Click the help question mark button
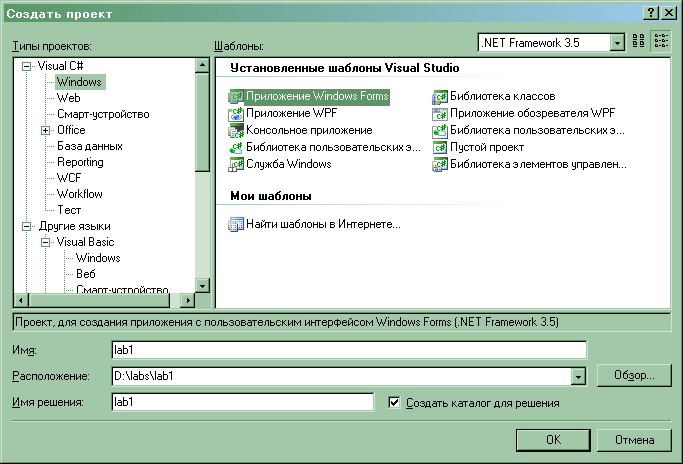The image size is (683, 464). coord(650,13)
